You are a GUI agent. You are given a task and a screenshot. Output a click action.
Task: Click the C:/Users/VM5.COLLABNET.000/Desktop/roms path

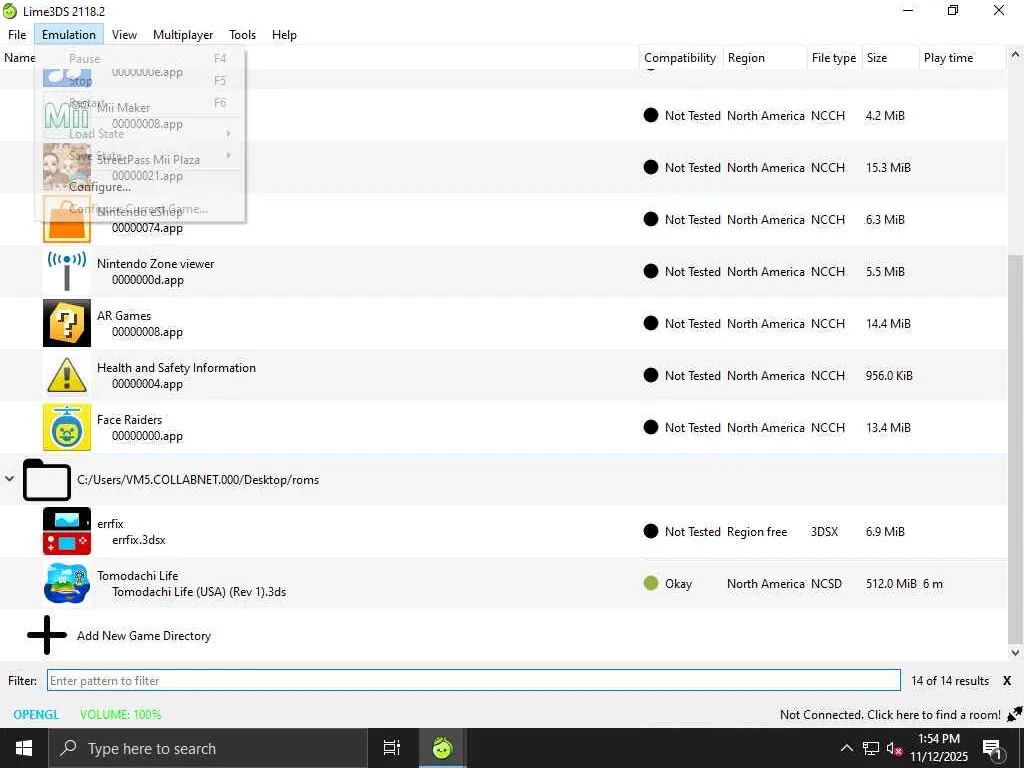click(x=198, y=479)
